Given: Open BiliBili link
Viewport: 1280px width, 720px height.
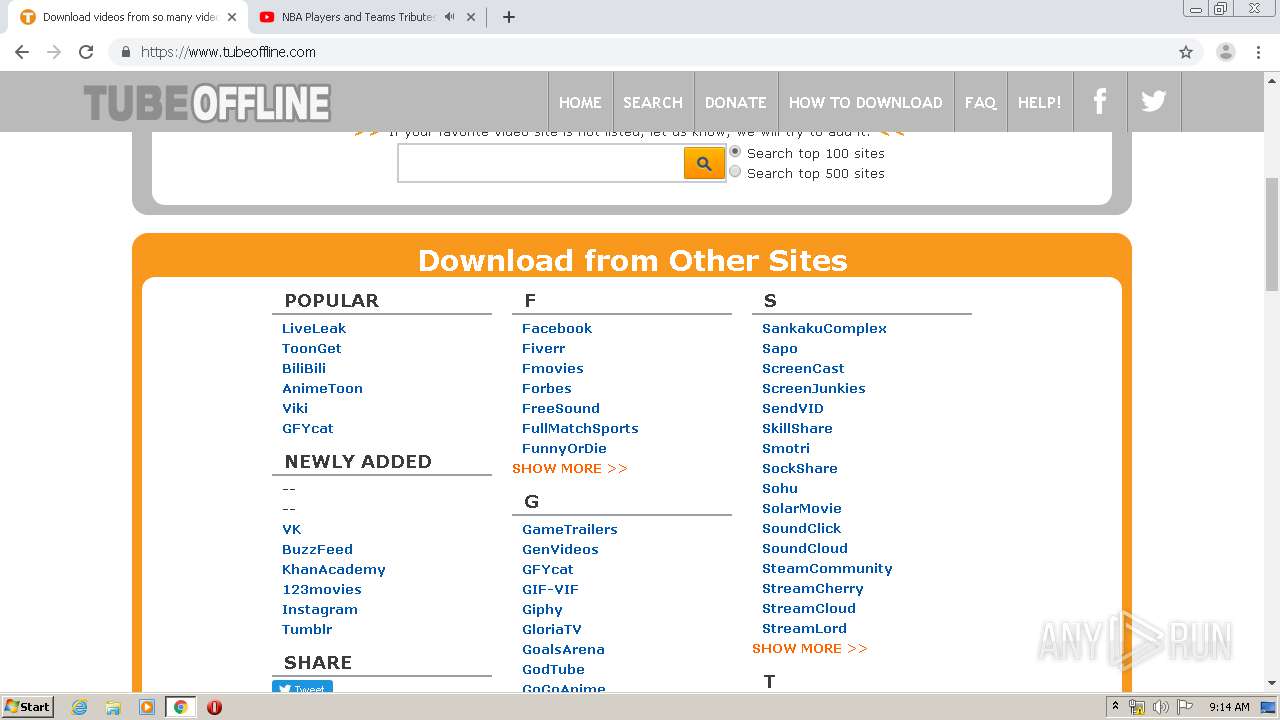Looking at the screenshot, I should tap(304, 368).
